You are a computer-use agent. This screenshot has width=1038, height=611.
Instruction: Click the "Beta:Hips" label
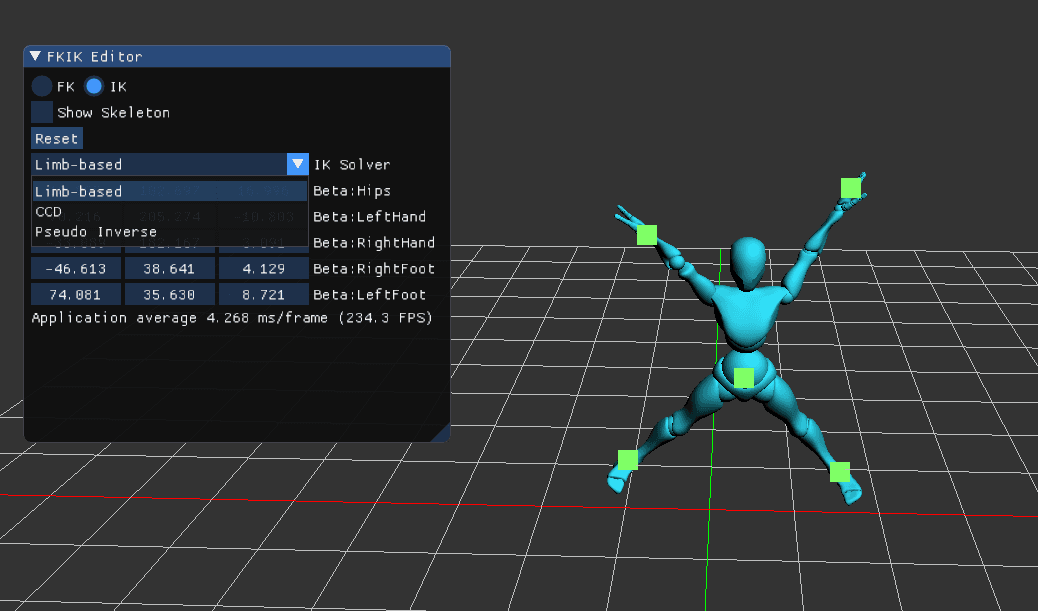pyautogui.click(x=352, y=191)
